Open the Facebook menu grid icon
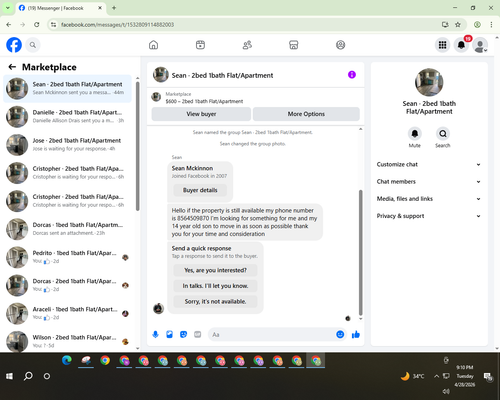This screenshot has width=500, height=400. [442, 45]
